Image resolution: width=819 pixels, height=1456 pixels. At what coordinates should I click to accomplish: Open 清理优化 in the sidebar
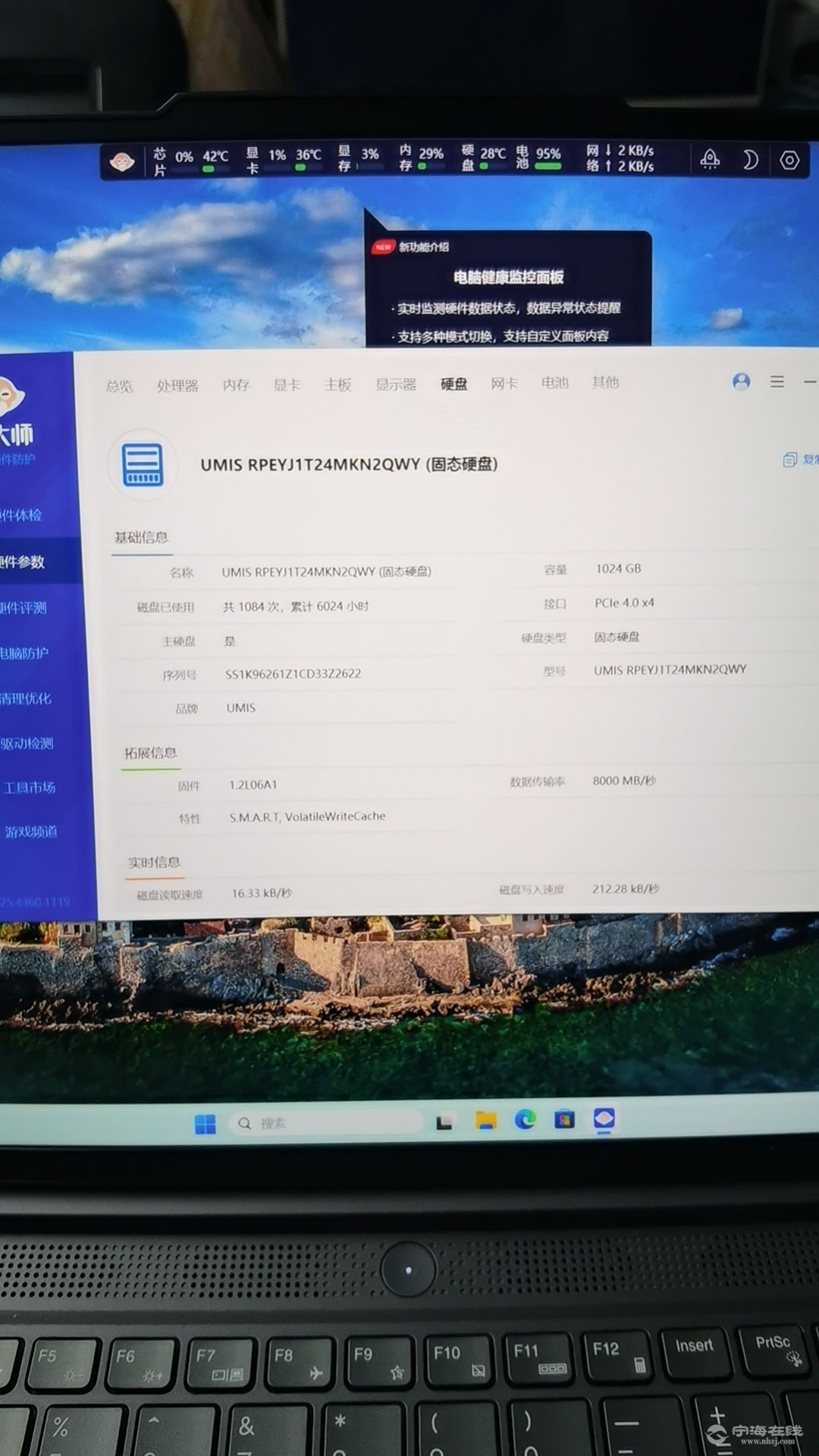26,698
